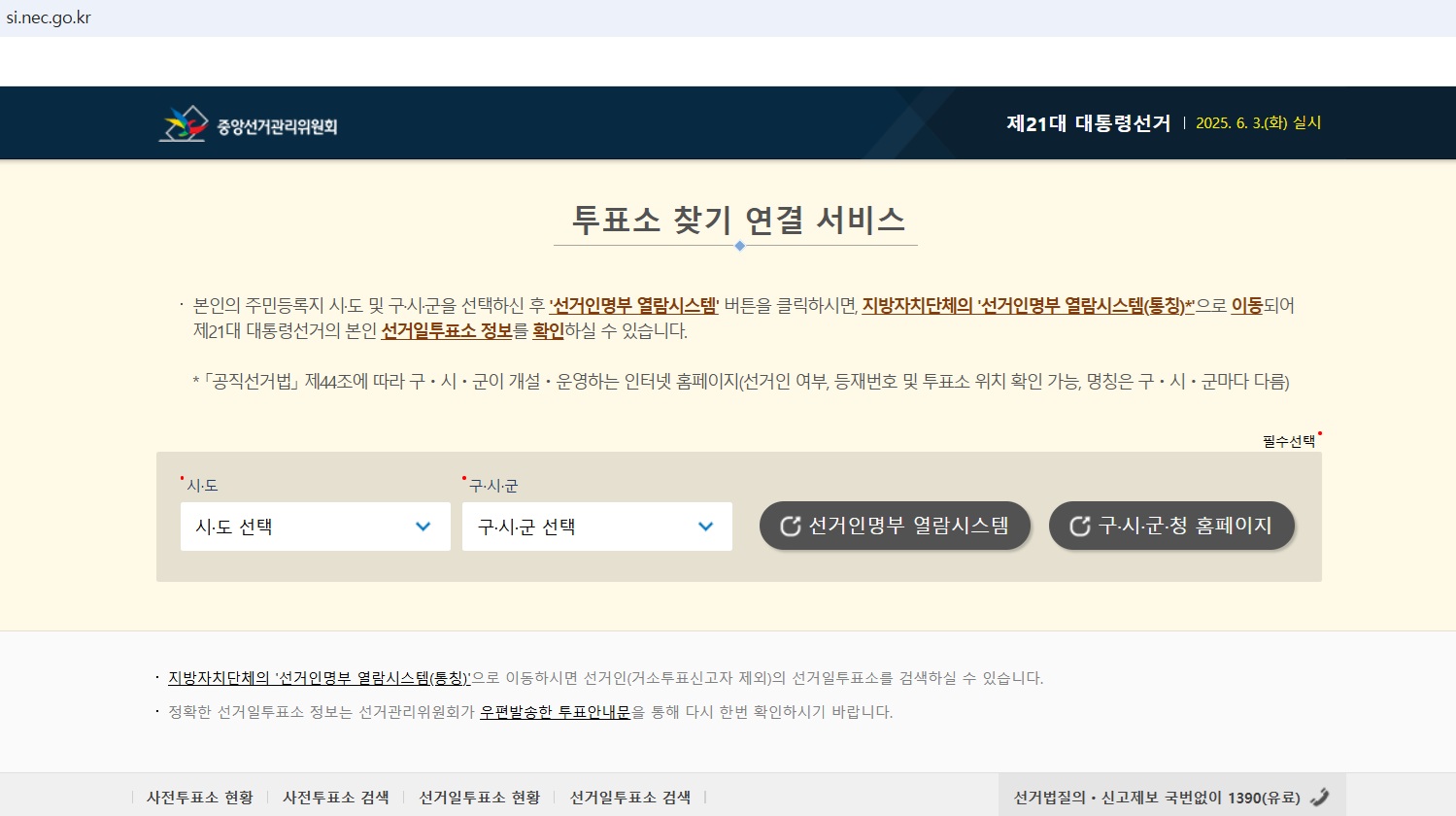The image size is (1456, 816).
Task: Expand the chevron on the 시·도 selector
Action: (423, 526)
